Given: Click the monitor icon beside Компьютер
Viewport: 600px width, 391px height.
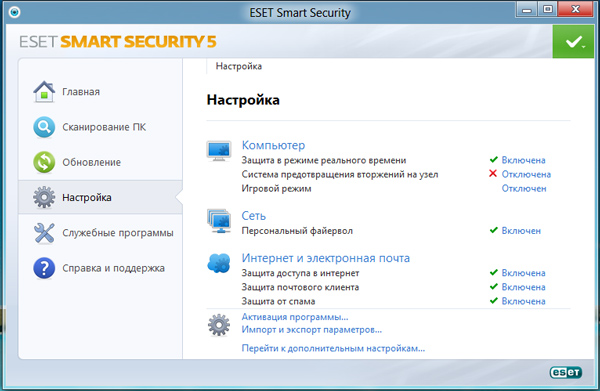Looking at the screenshot, I should [219, 151].
